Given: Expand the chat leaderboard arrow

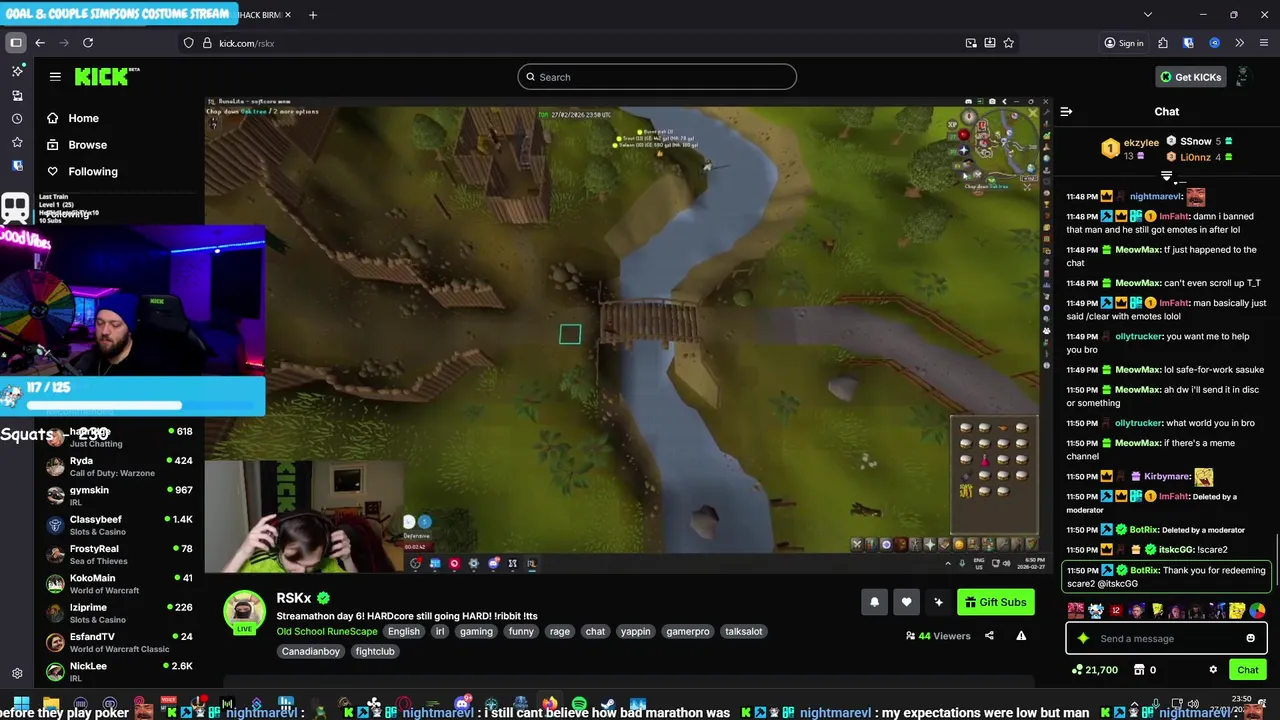Looking at the screenshot, I should point(1166,176).
